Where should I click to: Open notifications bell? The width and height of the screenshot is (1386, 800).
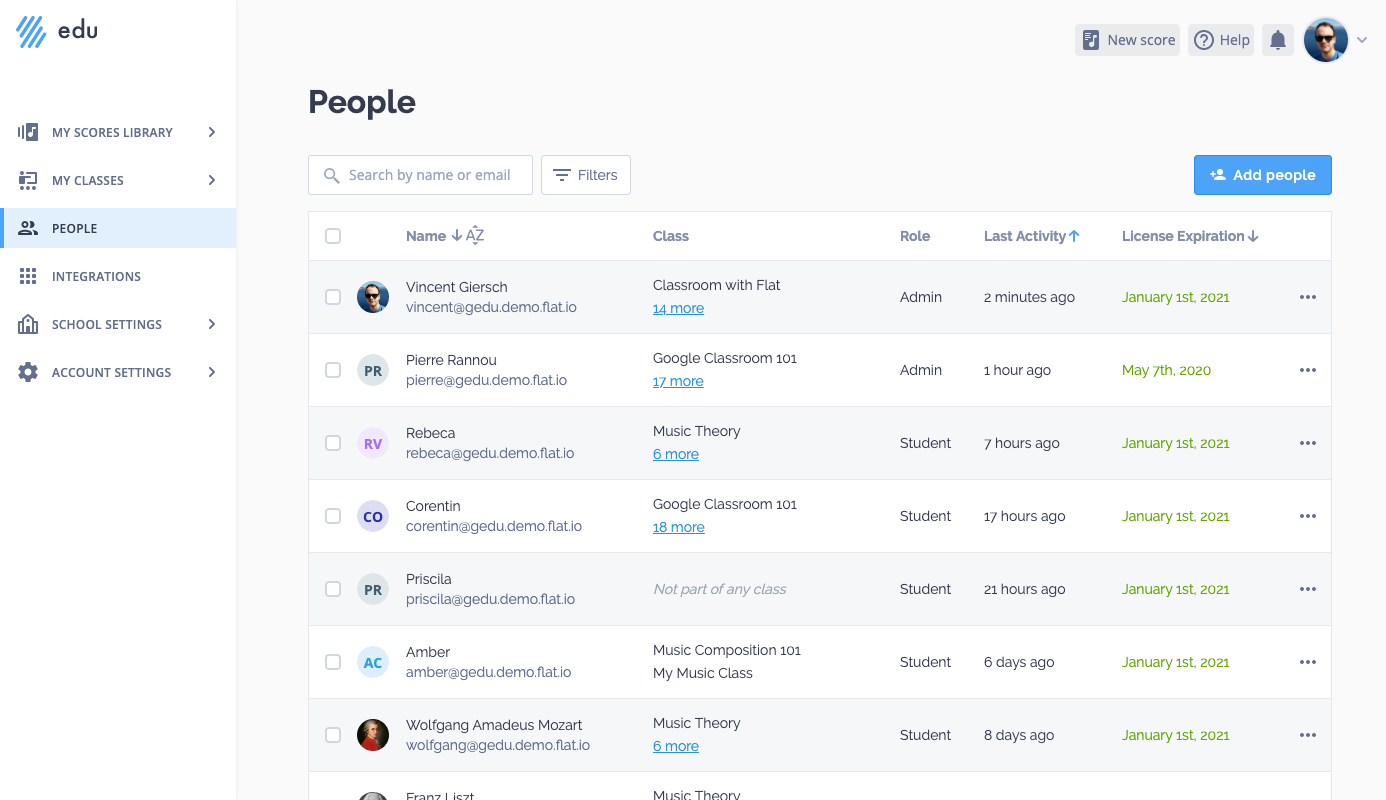click(x=1278, y=40)
